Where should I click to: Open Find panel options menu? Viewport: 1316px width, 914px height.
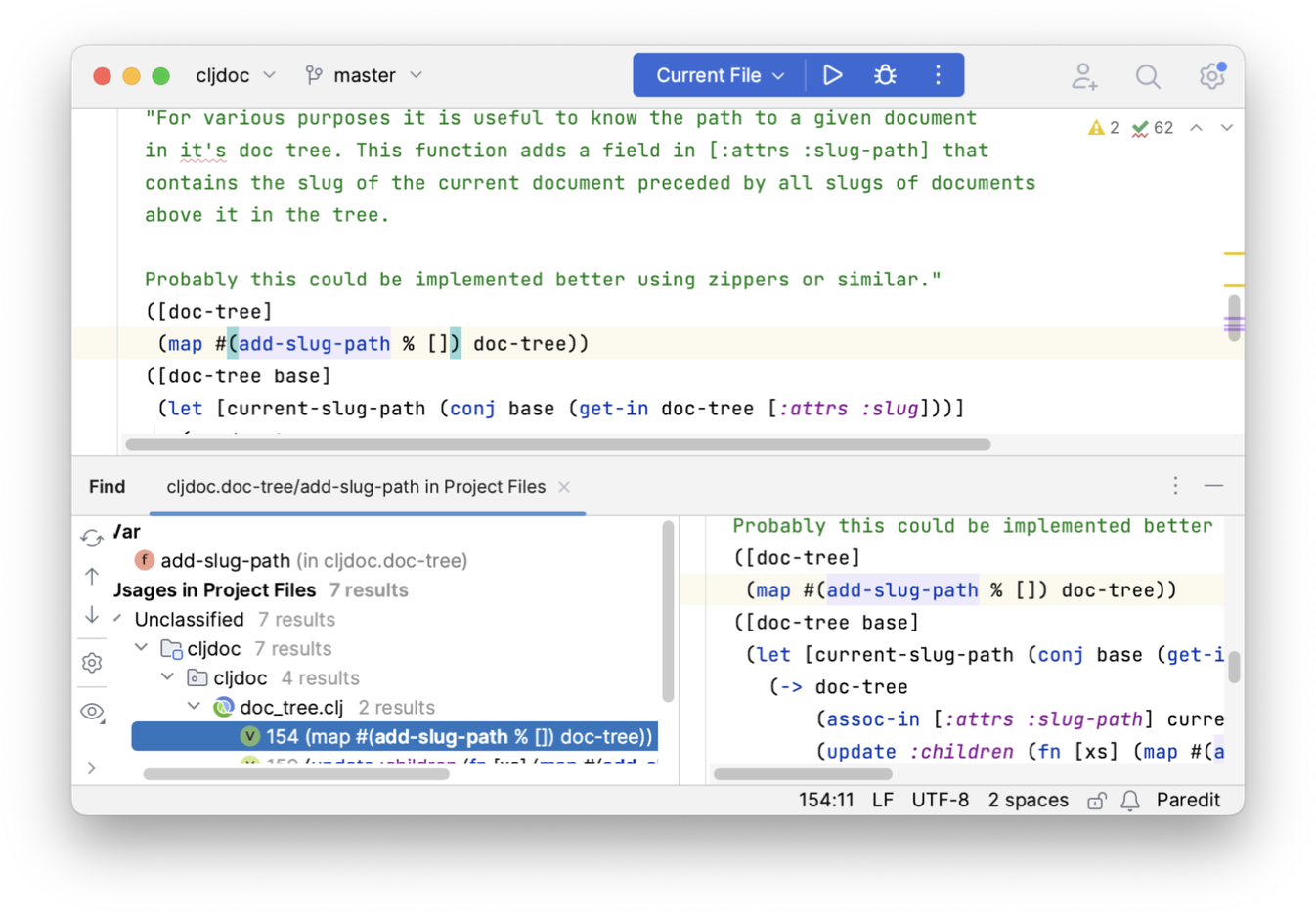click(1175, 486)
